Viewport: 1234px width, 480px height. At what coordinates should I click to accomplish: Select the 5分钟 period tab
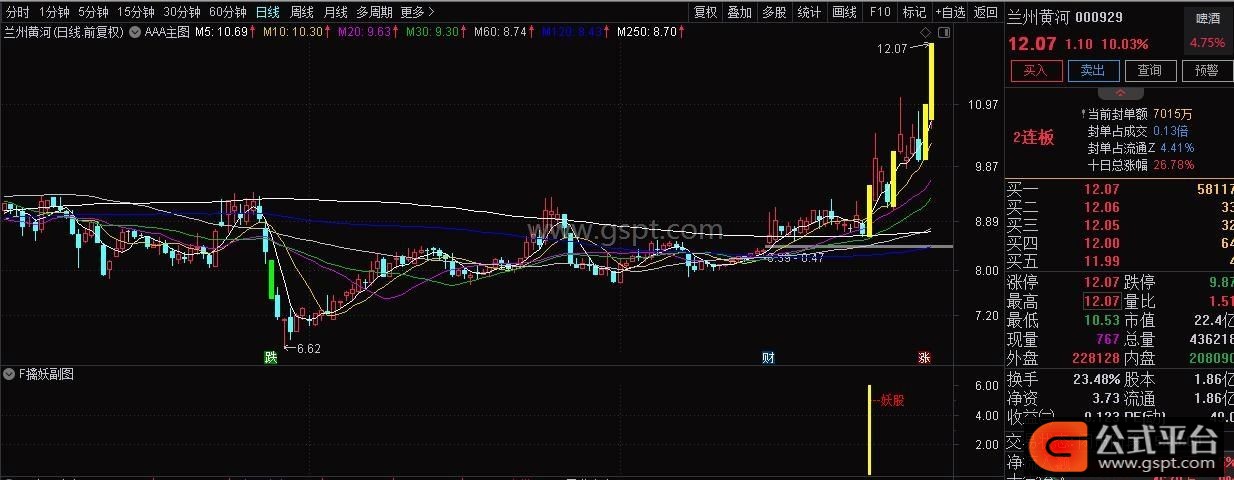[x=92, y=12]
